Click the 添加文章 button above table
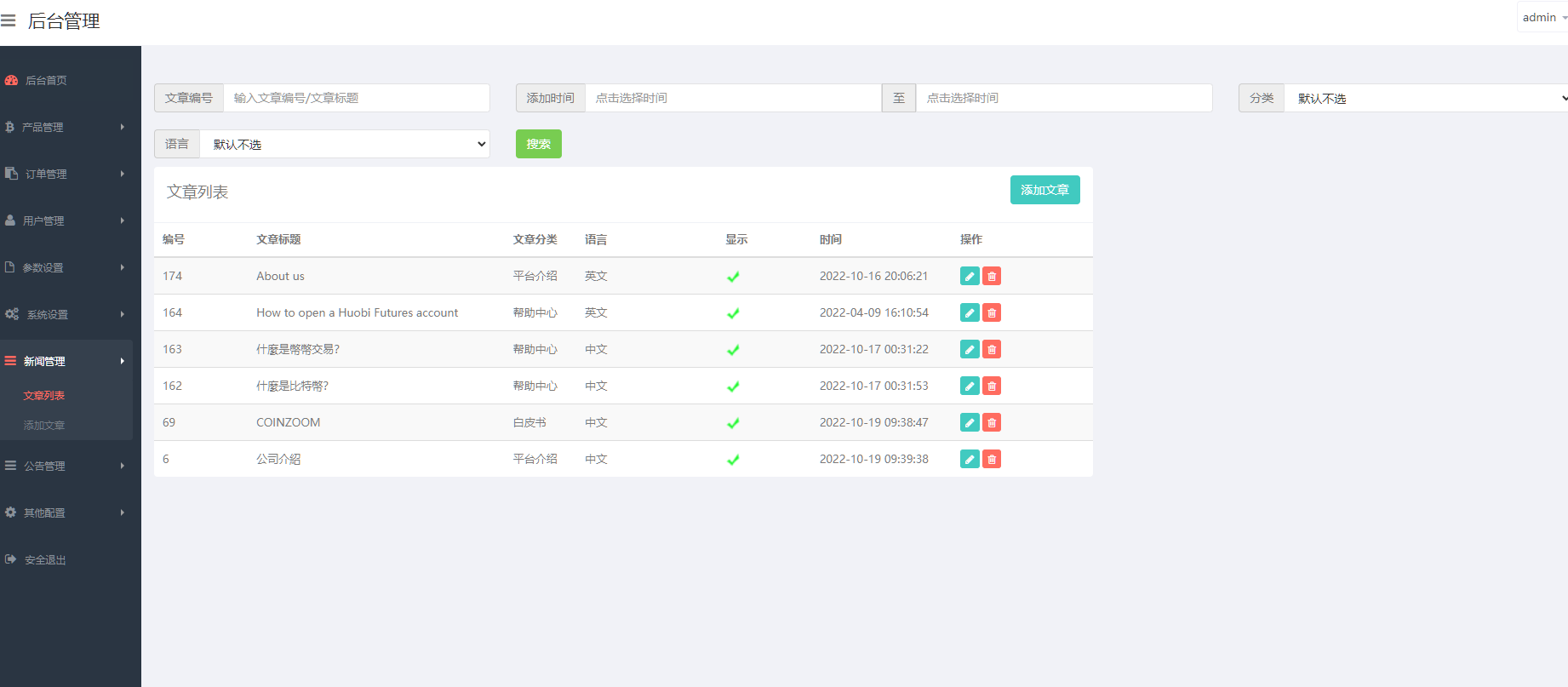Viewport: 1568px width, 687px height. pos(1044,190)
